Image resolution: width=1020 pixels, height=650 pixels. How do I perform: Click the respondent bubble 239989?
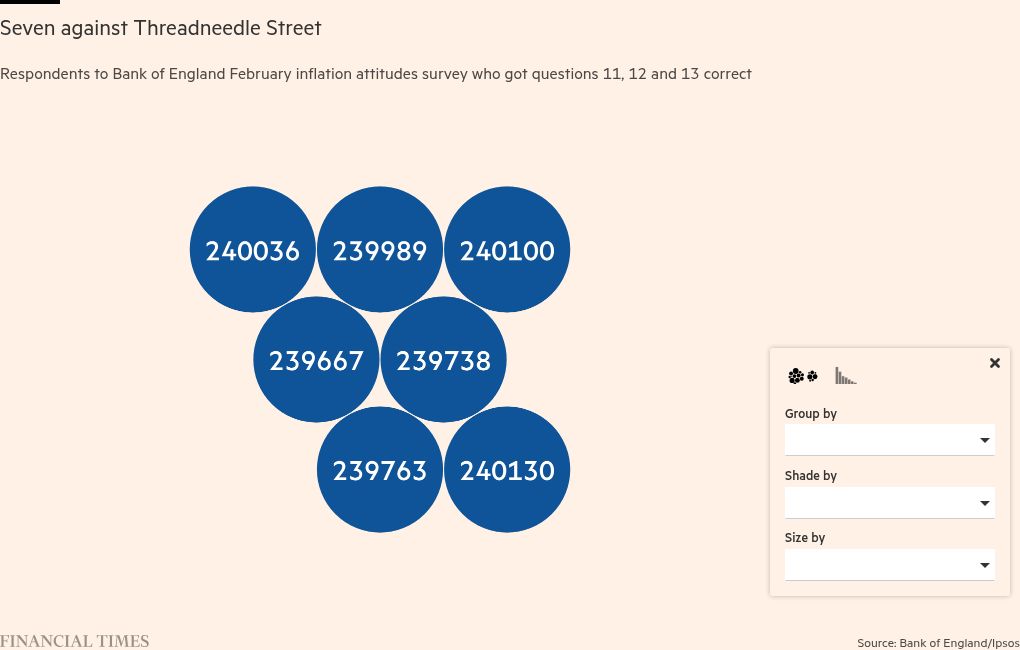(x=379, y=250)
